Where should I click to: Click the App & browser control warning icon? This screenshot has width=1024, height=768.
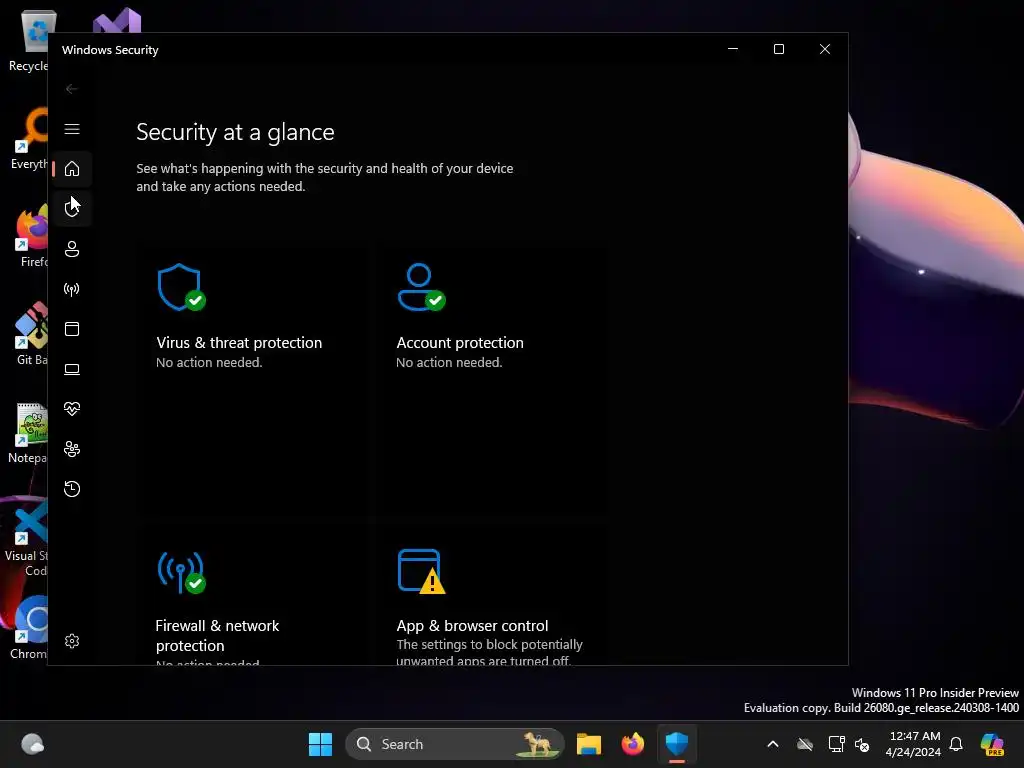pos(421,571)
